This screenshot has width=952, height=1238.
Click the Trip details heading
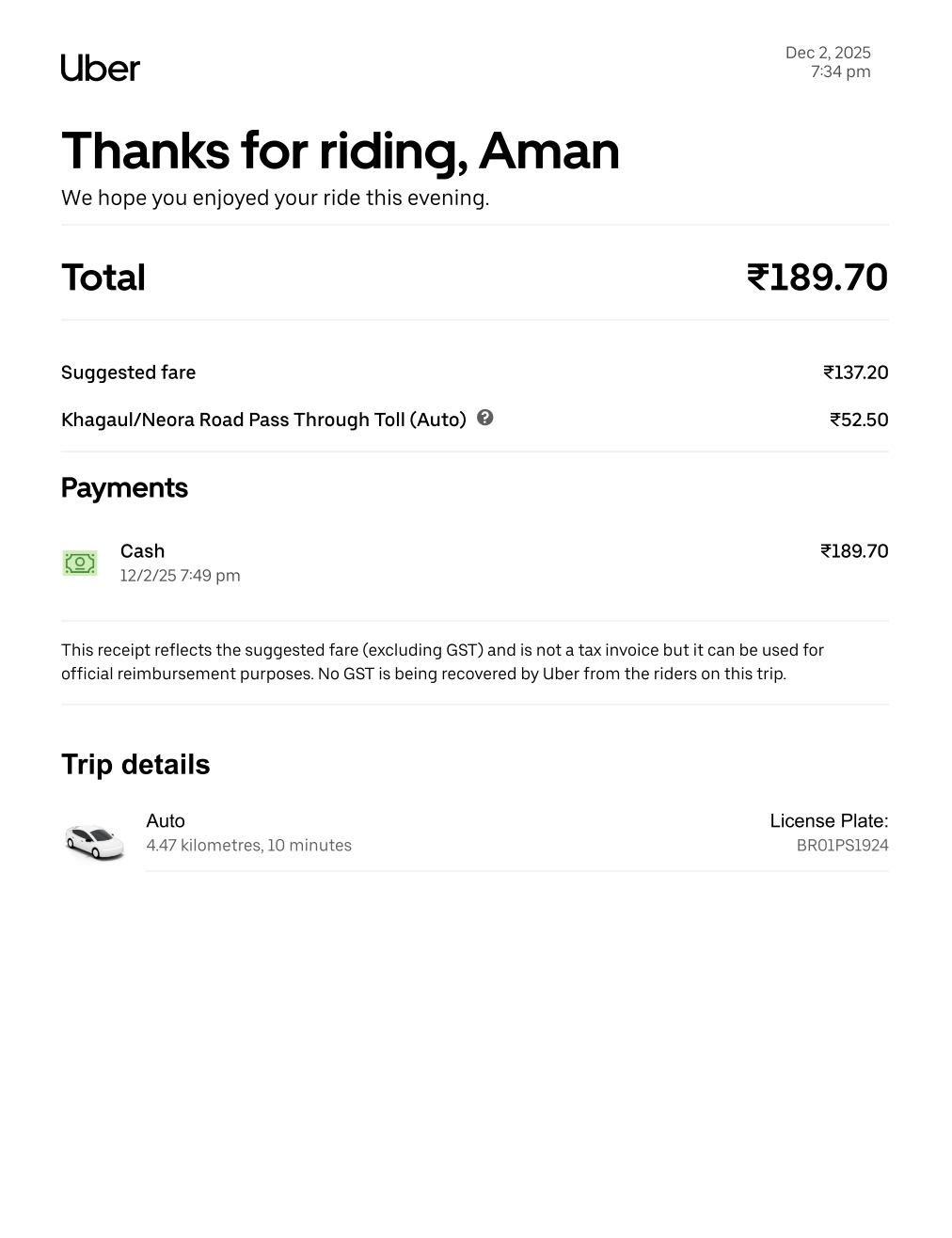[x=135, y=764]
